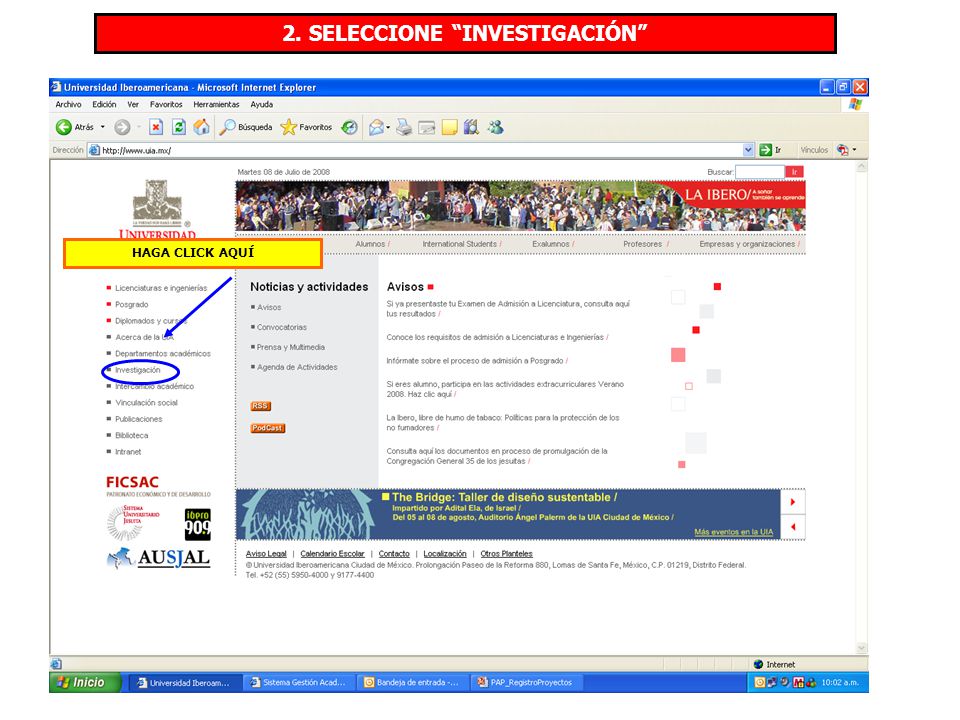This screenshot has width=960, height=720.
Task: Click the red Ir search button
Action: point(794,172)
